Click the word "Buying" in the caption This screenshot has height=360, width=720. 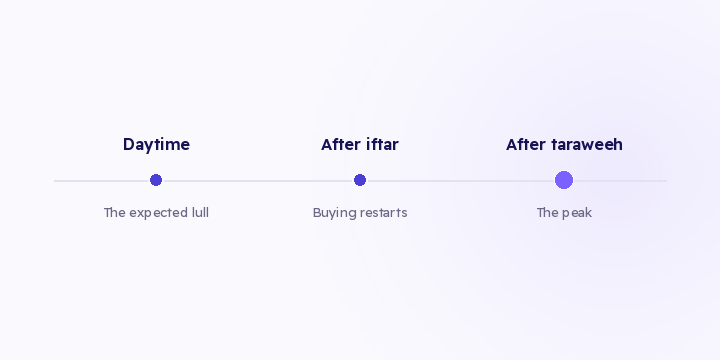(335, 213)
